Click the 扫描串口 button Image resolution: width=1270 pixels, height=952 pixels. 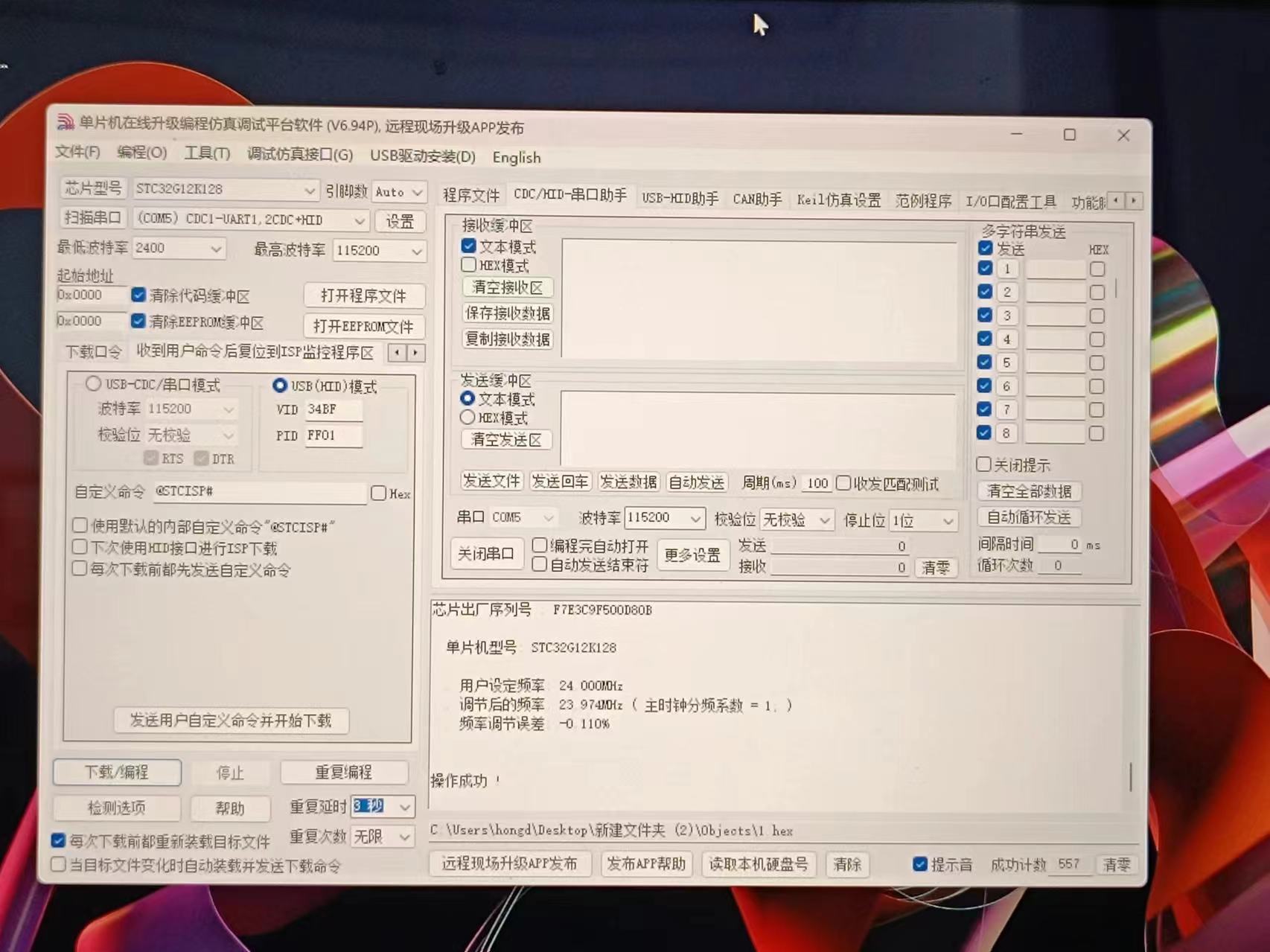(92, 217)
